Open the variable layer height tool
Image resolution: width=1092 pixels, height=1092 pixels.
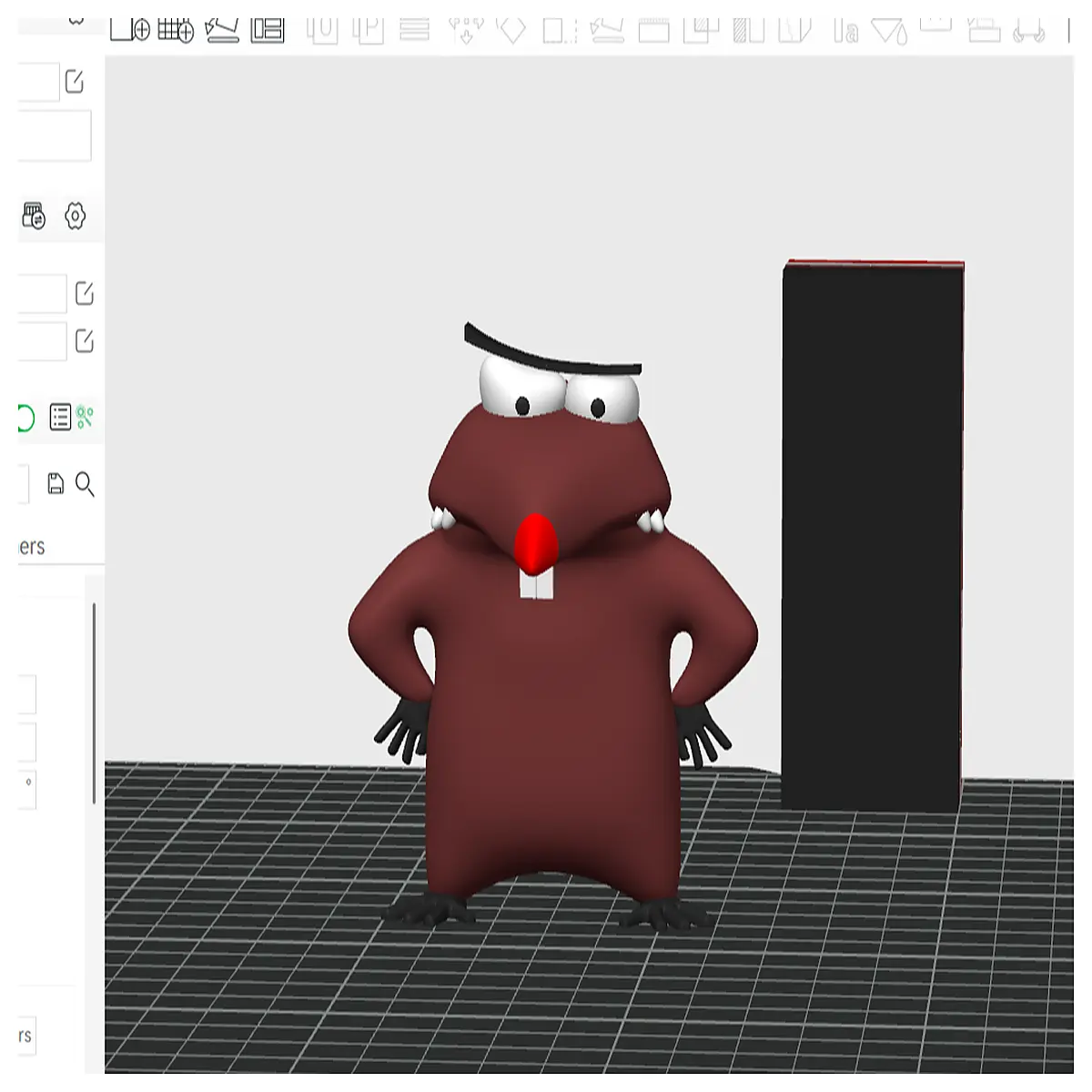pyautogui.click(x=414, y=31)
